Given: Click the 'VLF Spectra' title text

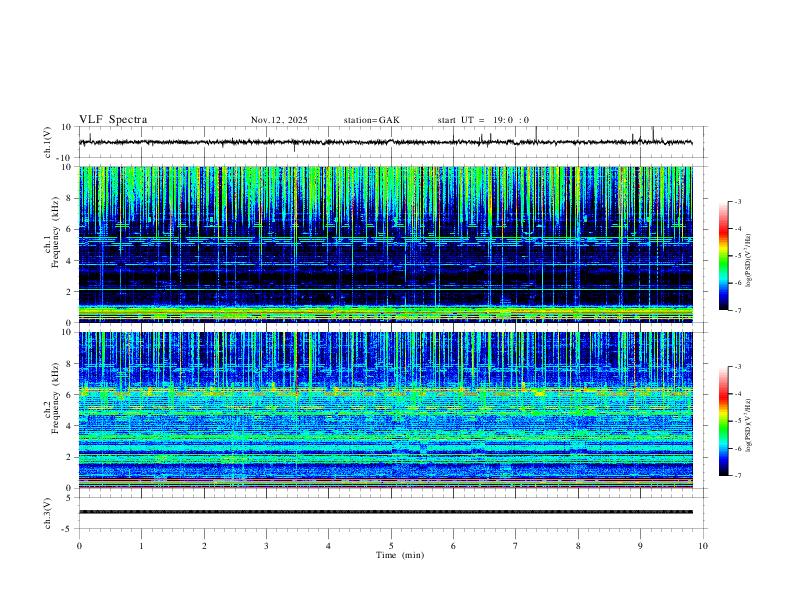Looking at the screenshot, I should pos(113,120).
